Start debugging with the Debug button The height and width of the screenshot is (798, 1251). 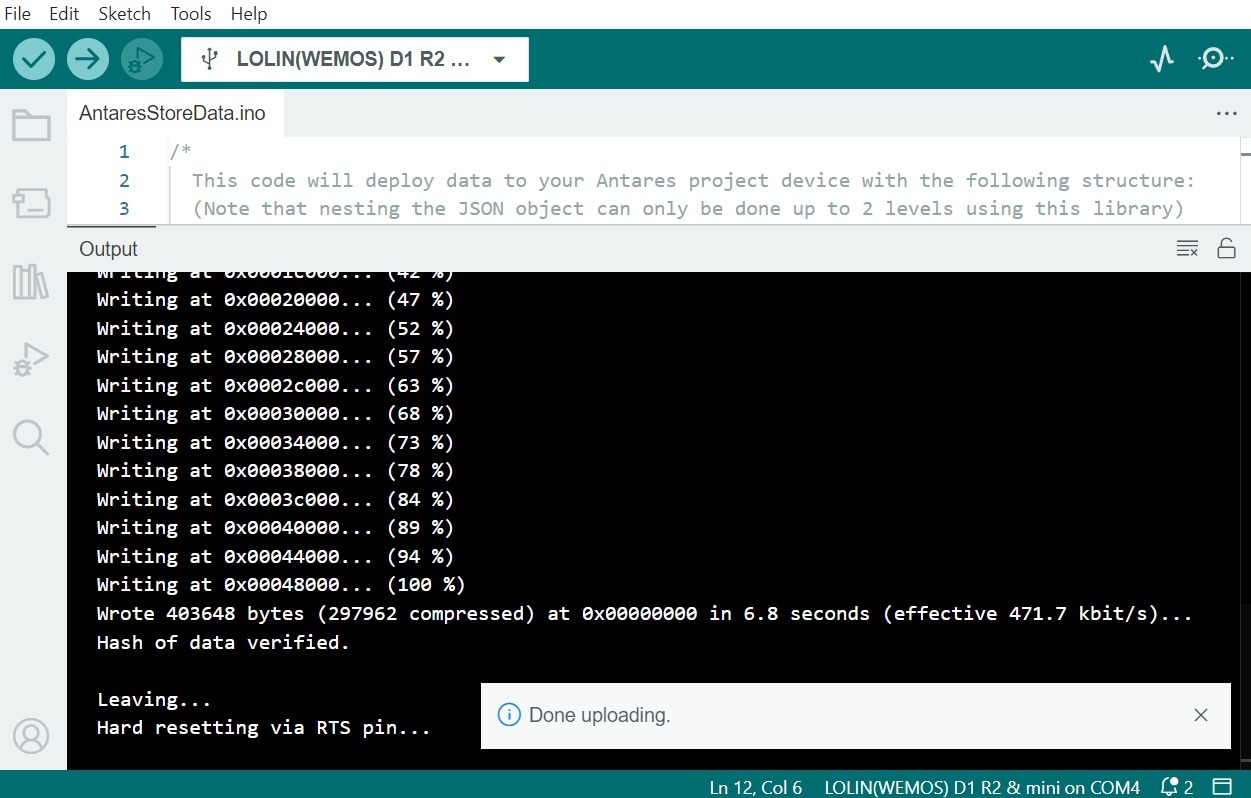pyautogui.click(x=142, y=59)
